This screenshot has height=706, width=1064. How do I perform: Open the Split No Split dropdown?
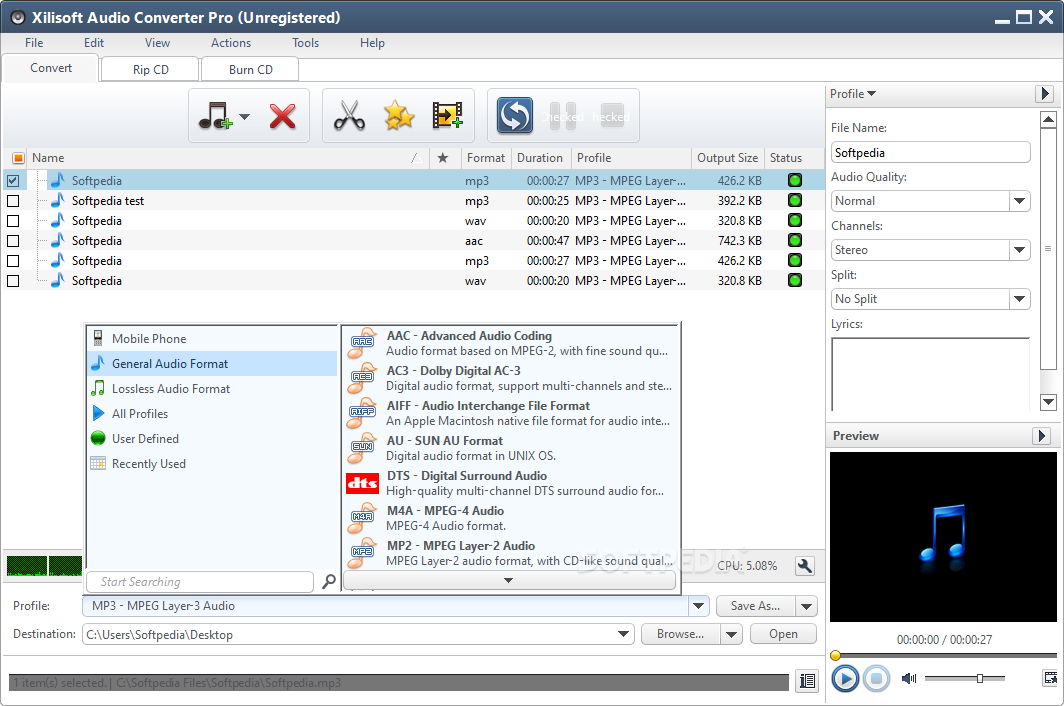click(x=1019, y=299)
